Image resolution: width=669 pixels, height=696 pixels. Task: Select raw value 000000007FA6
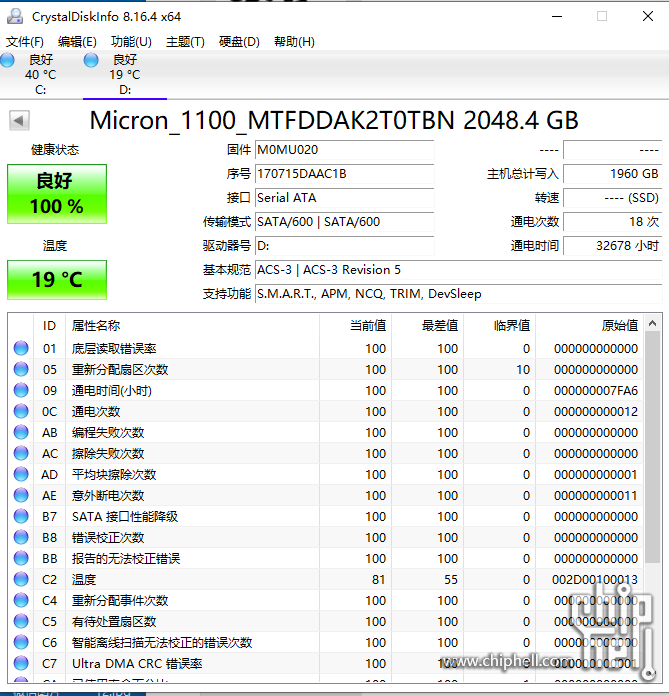[x=596, y=391]
